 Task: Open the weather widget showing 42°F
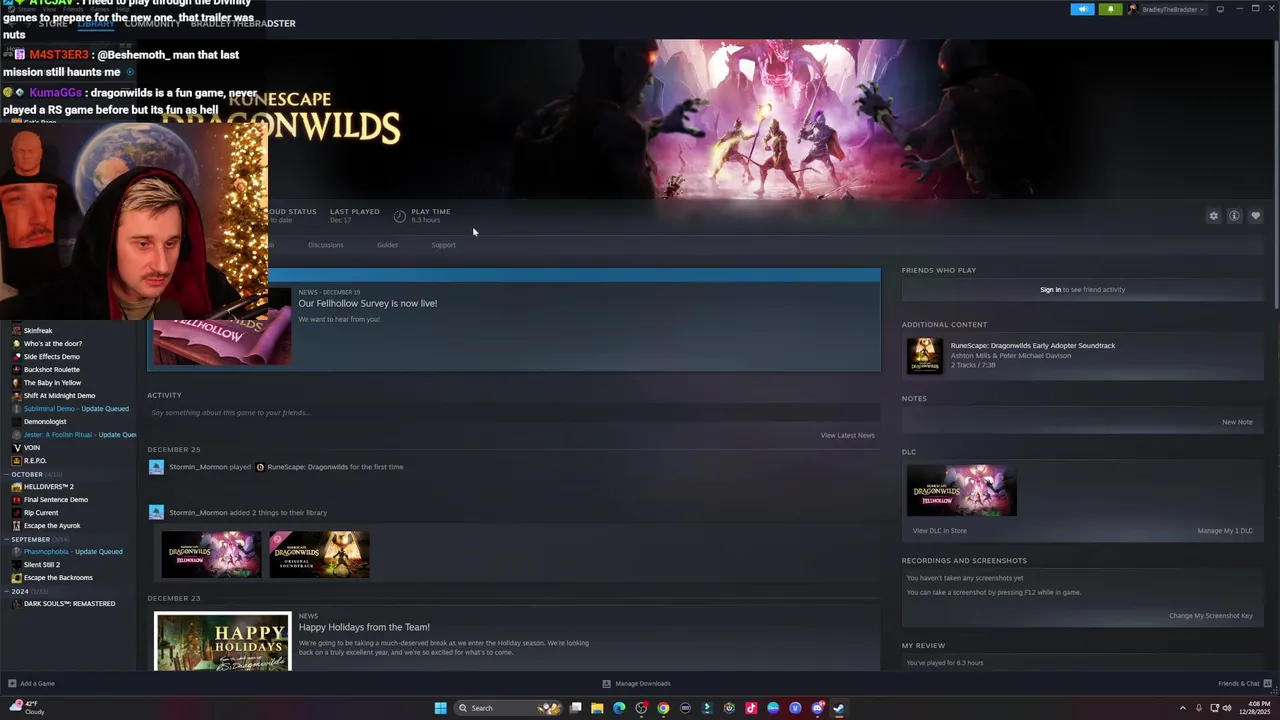(27, 708)
